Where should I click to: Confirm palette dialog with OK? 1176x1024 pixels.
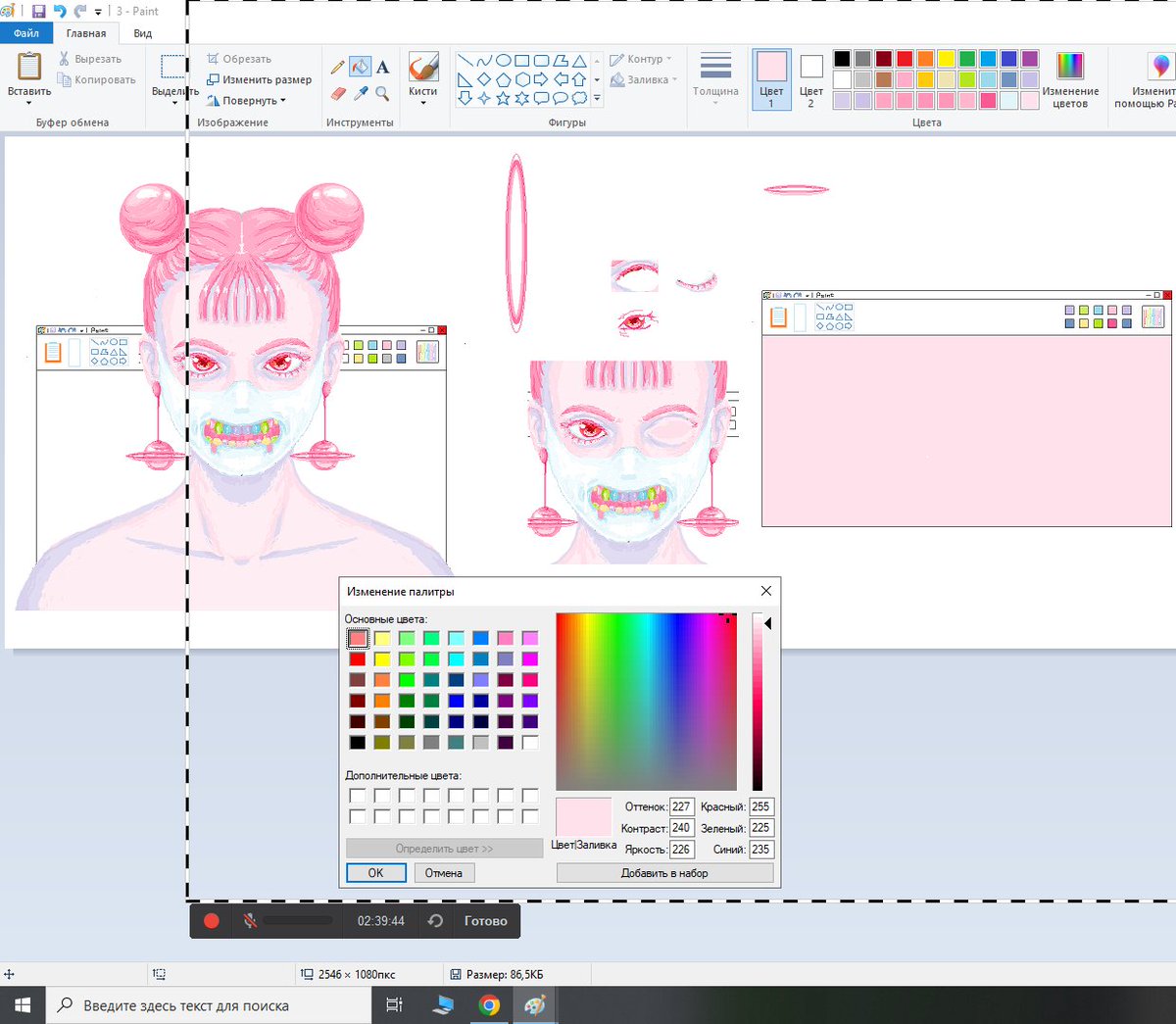(375, 873)
